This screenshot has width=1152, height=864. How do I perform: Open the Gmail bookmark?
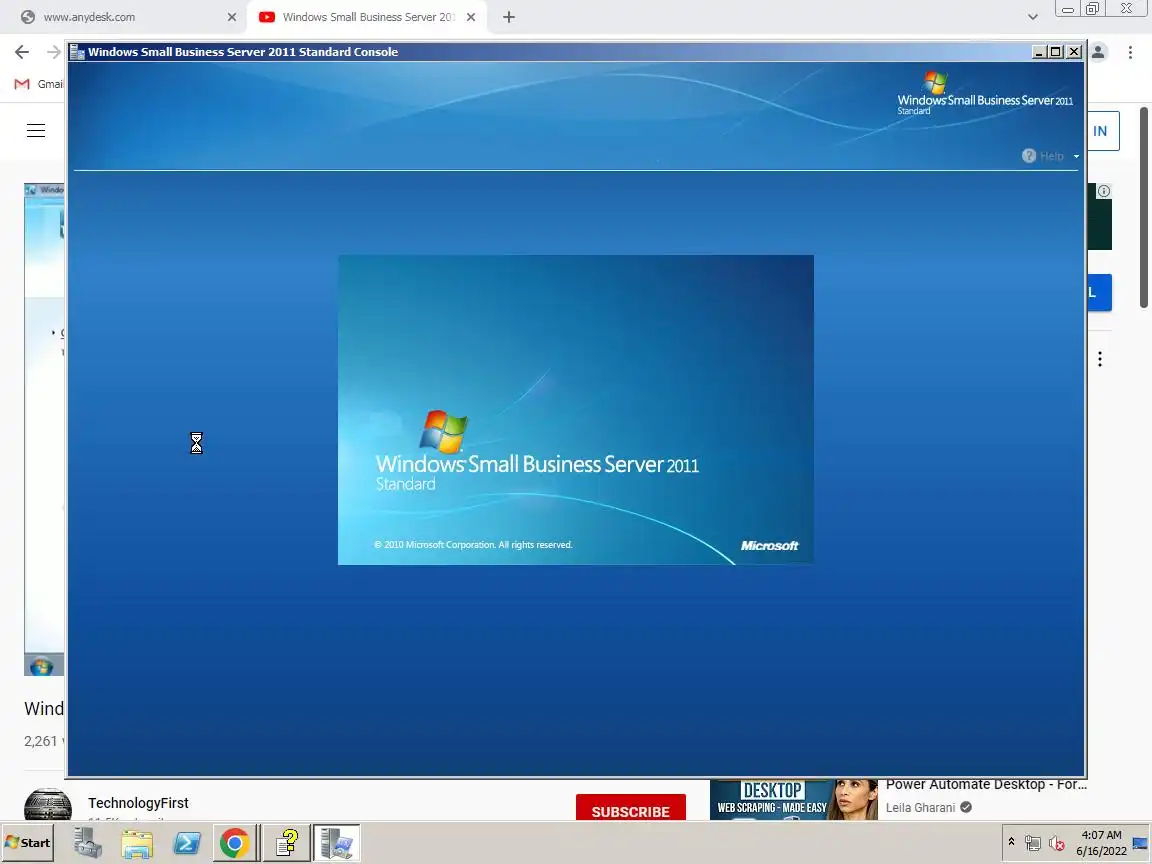[x=39, y=84]
